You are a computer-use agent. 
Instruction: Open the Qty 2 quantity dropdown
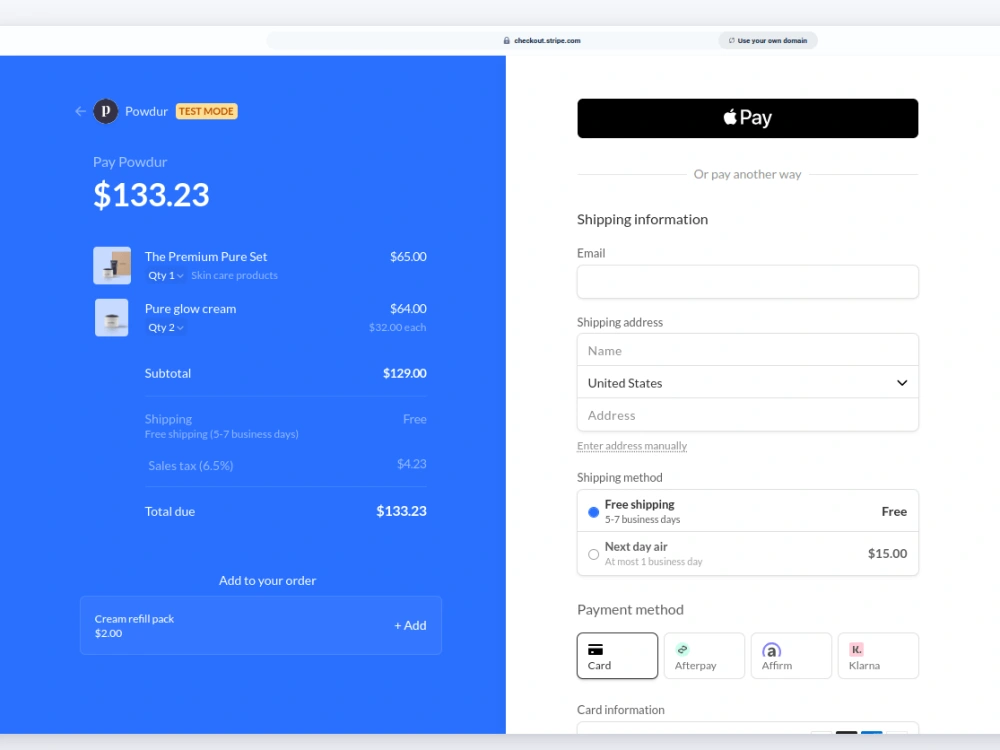[x=166, y=328]
